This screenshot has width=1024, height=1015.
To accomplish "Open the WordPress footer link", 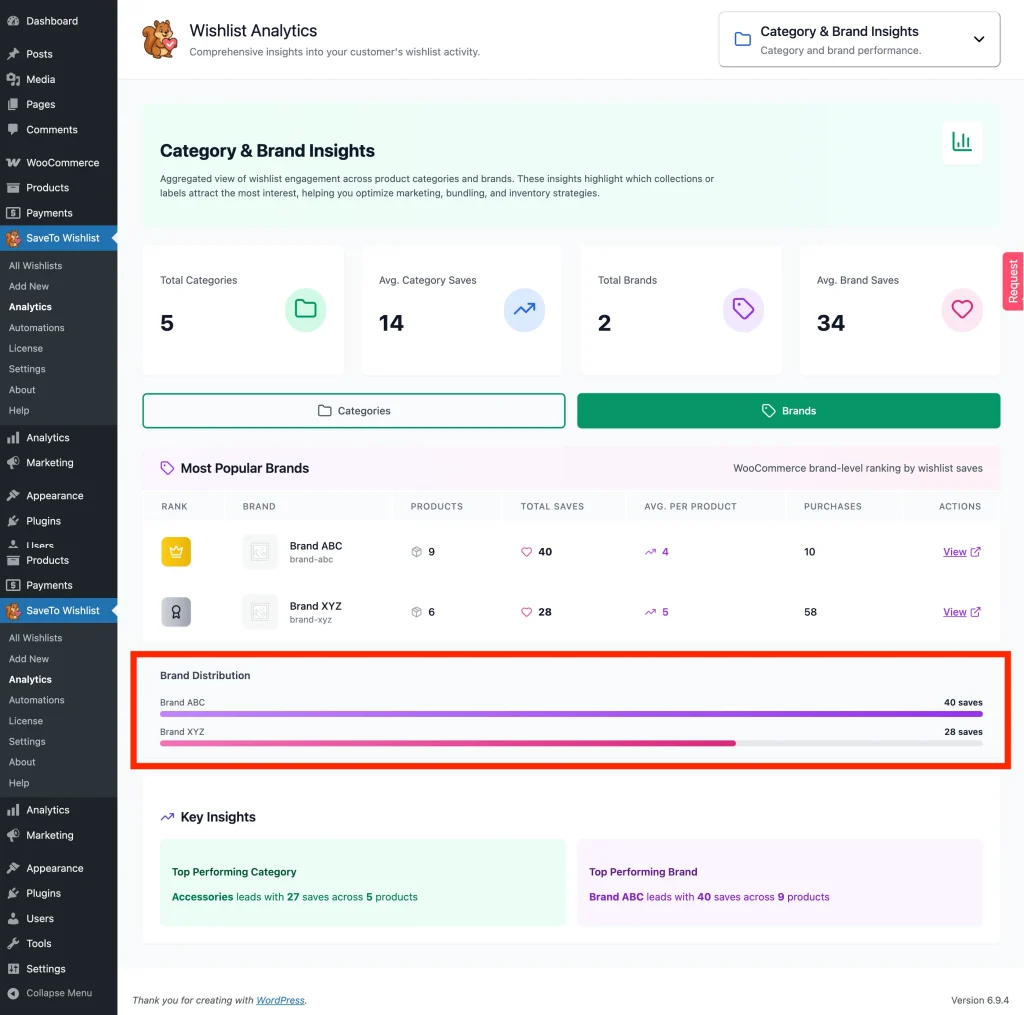I will pos(280,1000).
